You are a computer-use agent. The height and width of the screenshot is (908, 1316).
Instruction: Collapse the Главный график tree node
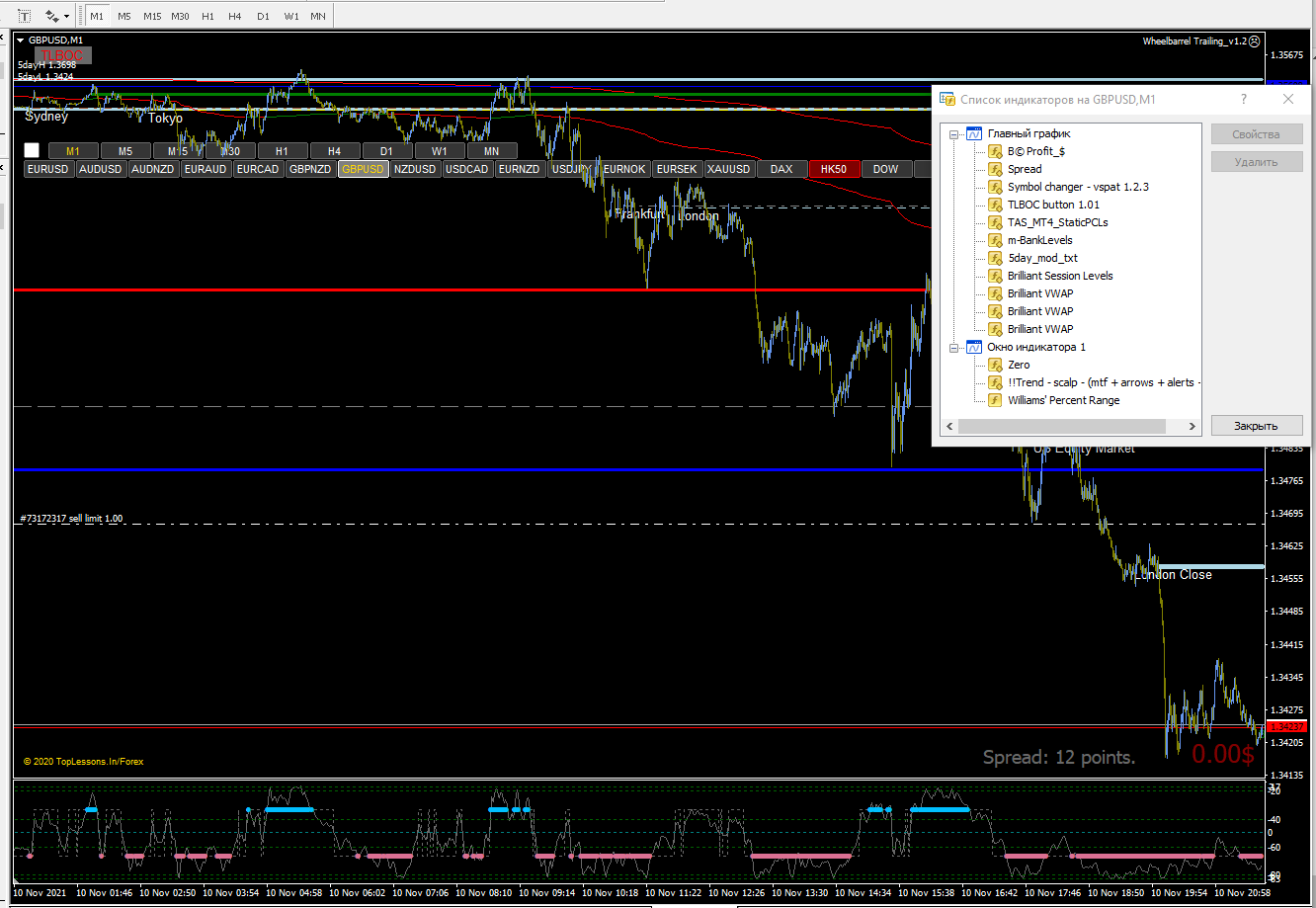tap(954, 133)
